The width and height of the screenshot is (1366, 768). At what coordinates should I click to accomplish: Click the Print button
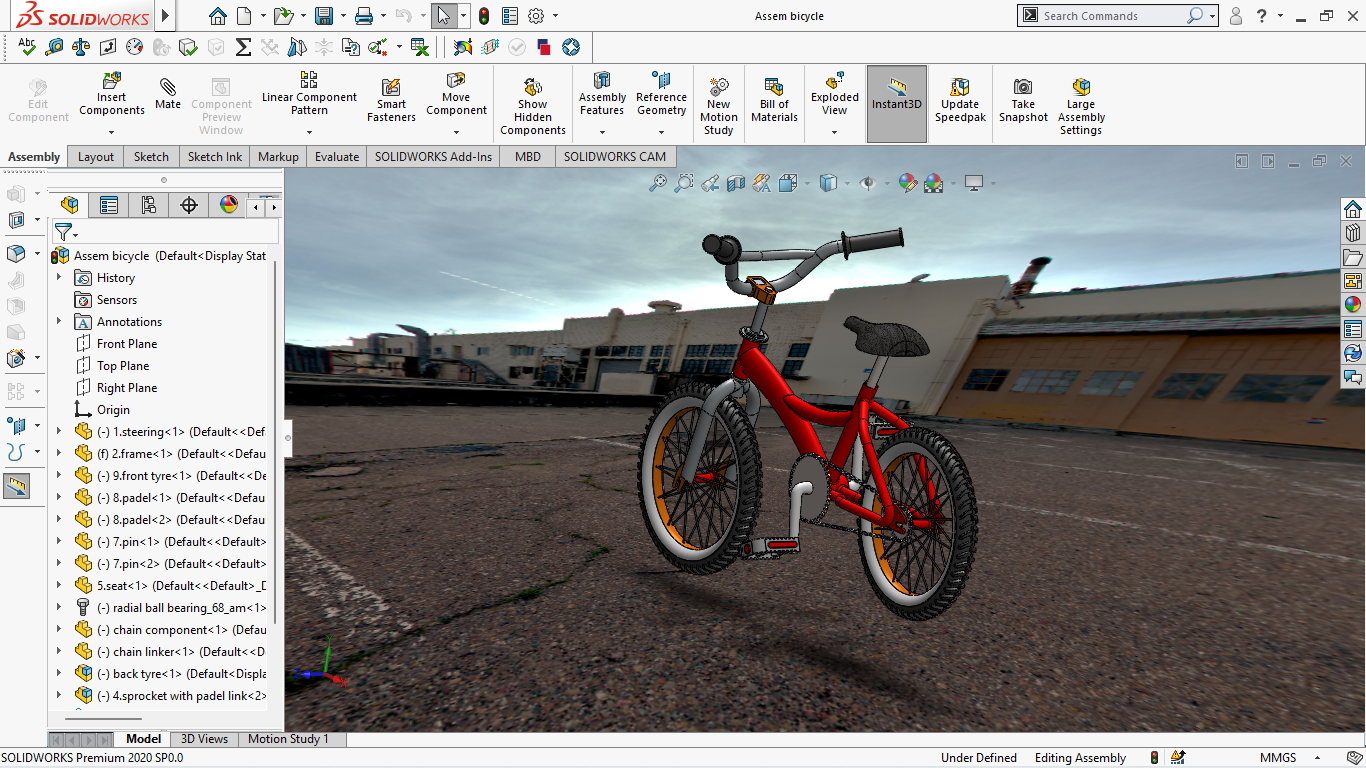(x=364, y=16)
